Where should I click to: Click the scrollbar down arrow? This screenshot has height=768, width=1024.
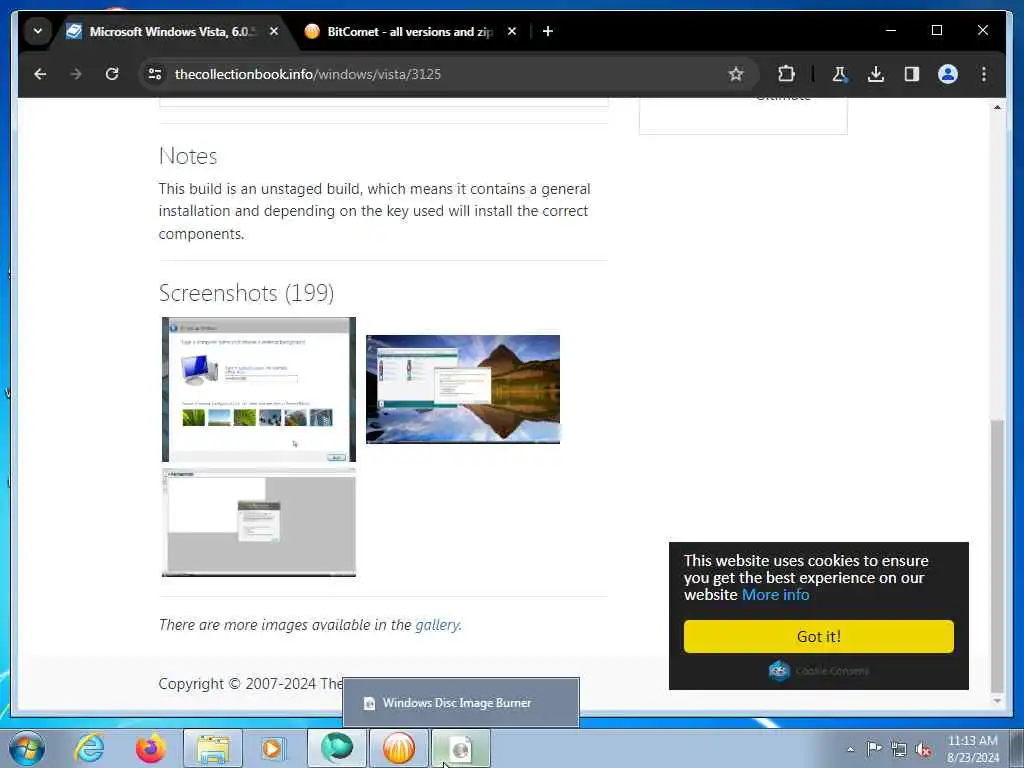pyautogui.click(x=997, y=701)
